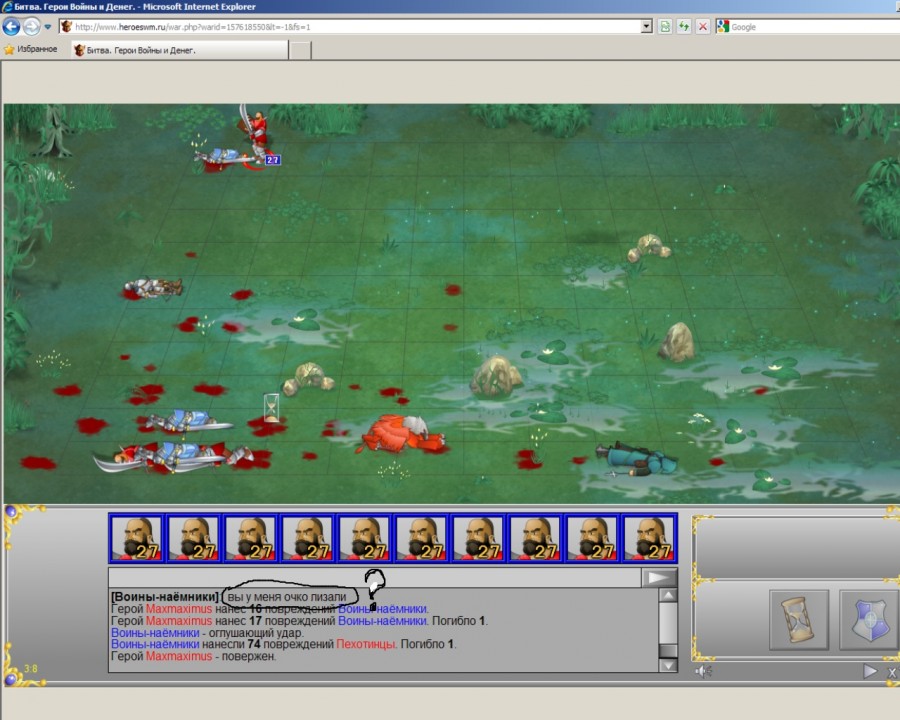Image resolution: width=900 pixels, height=720 pixels.
Task: Click the blue orb in the panel's upper corner
Action: point(10,511)
